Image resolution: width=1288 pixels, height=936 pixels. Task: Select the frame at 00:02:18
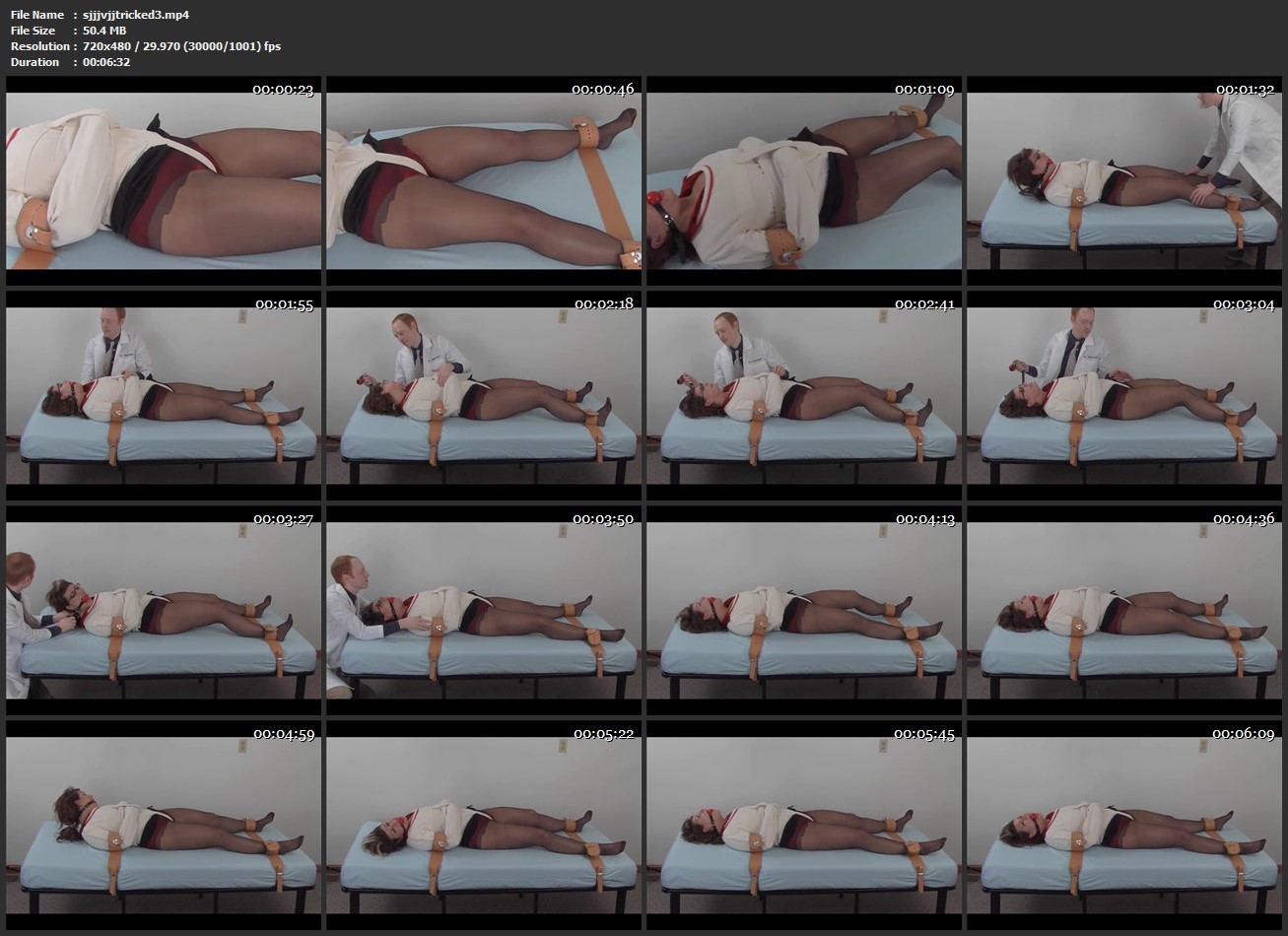pyautogui.click(x=484, y=396)
